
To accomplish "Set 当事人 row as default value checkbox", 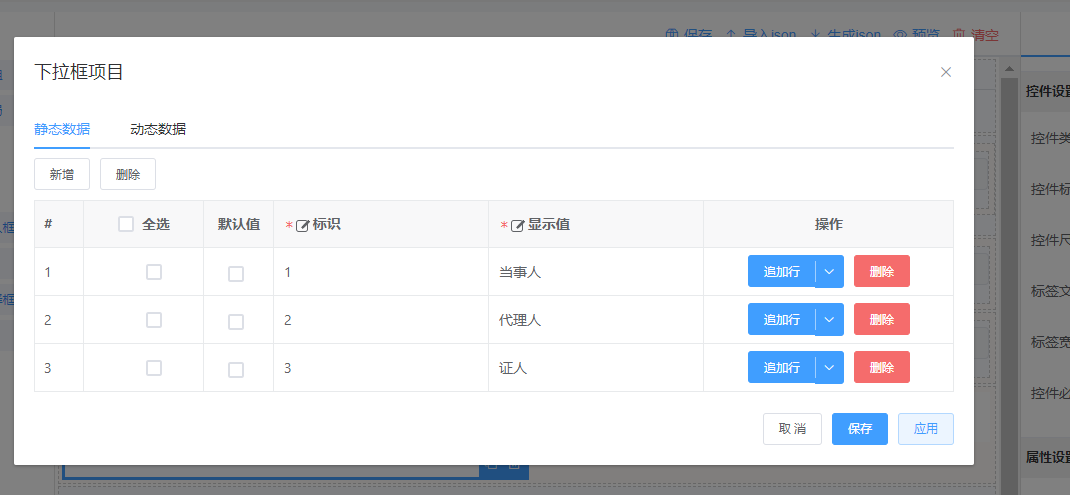I will tap(236, 274).
